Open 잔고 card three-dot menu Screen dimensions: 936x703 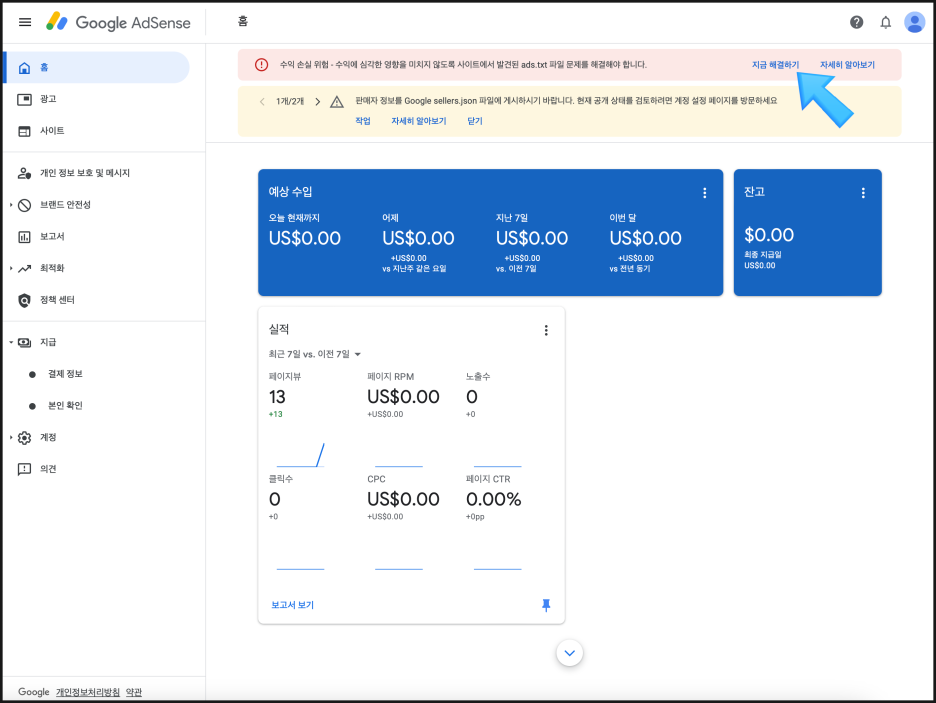863,193
